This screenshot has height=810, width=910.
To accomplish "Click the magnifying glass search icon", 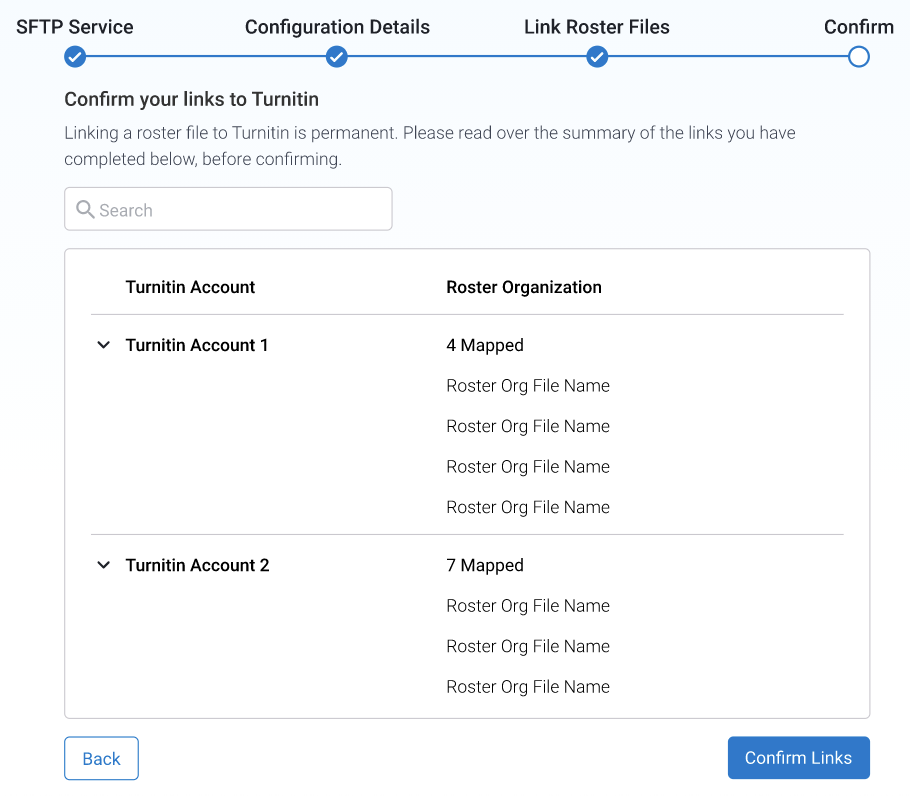I will pyautogui.click(x=85, y=210).
